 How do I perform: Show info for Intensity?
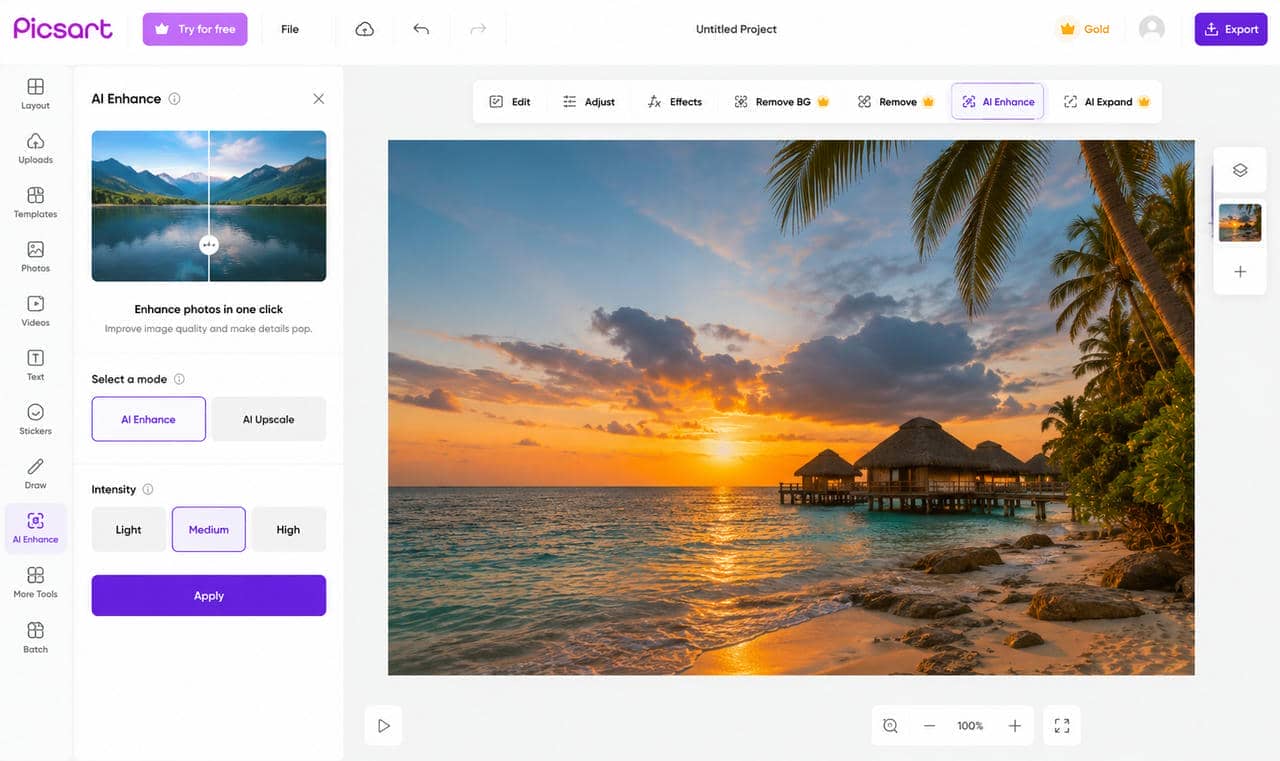[x=148, y=489]
